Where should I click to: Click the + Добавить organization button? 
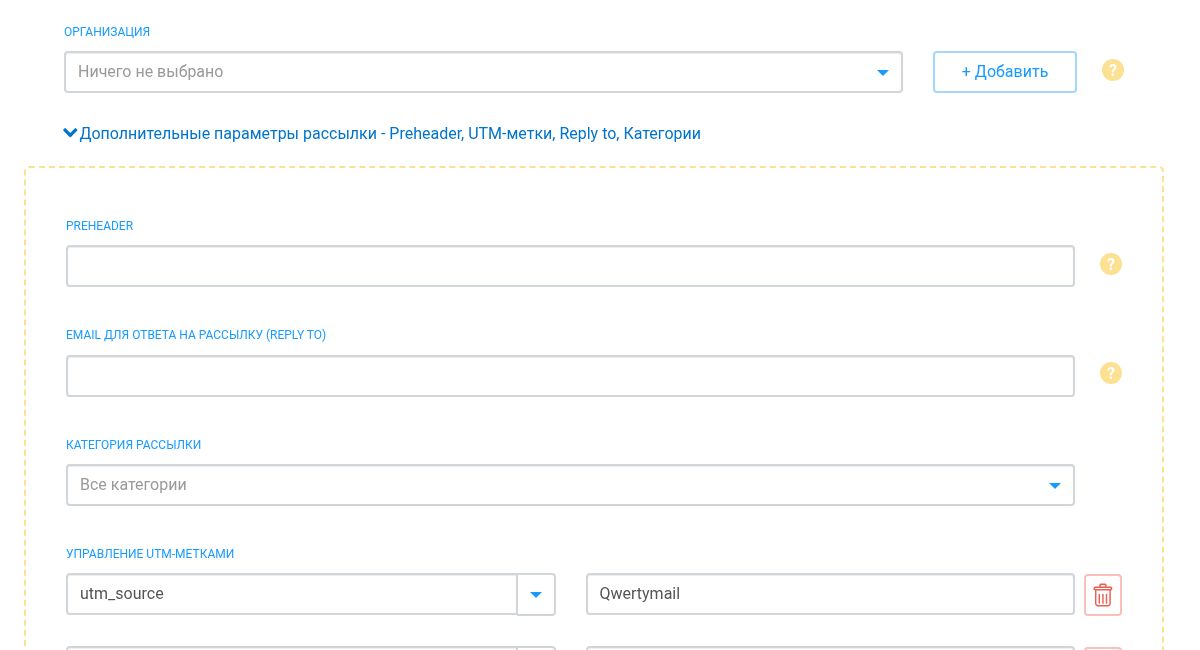1005,72
